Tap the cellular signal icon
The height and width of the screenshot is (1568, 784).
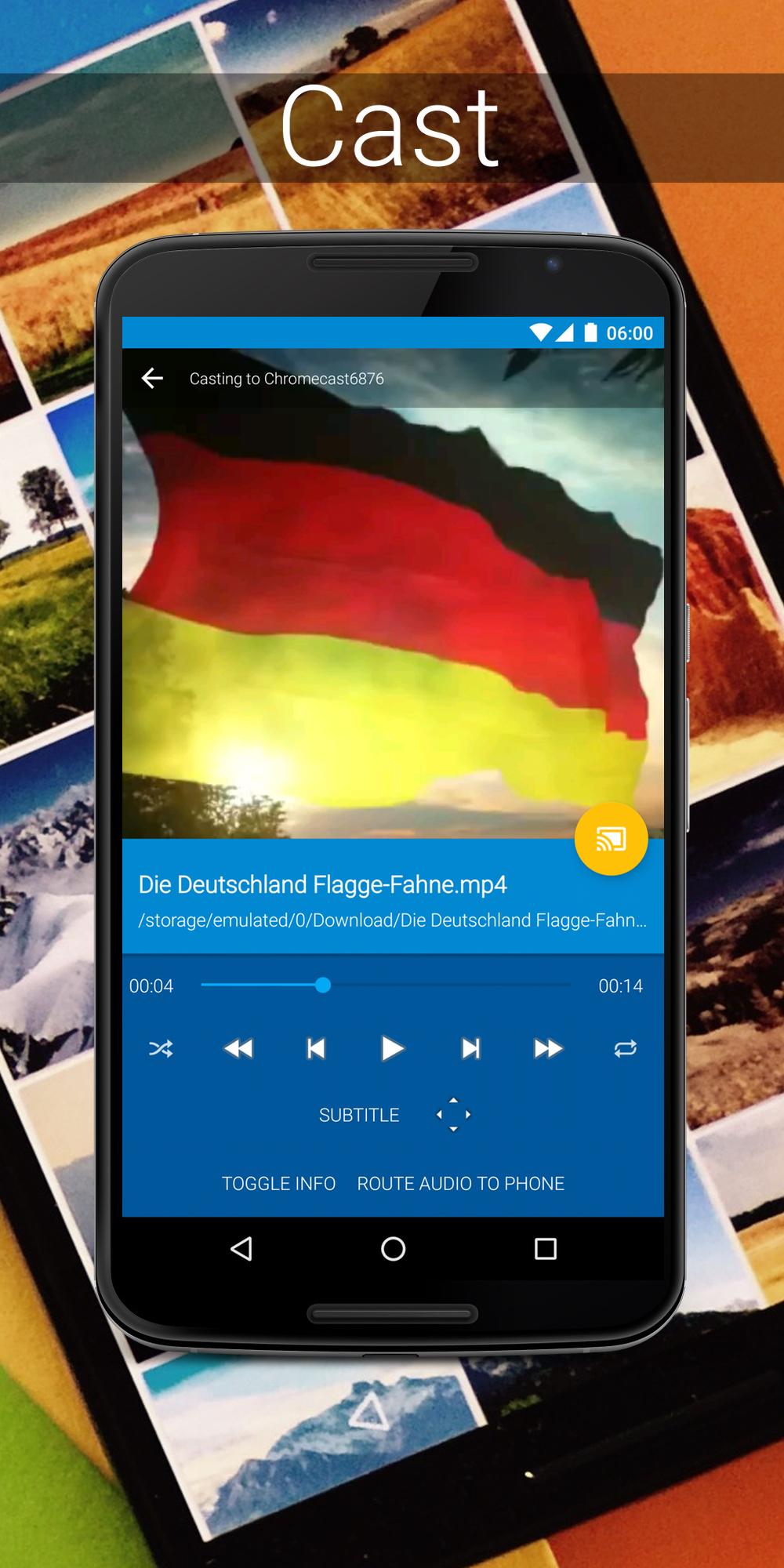pyautogui.click(x=564, y=332)
